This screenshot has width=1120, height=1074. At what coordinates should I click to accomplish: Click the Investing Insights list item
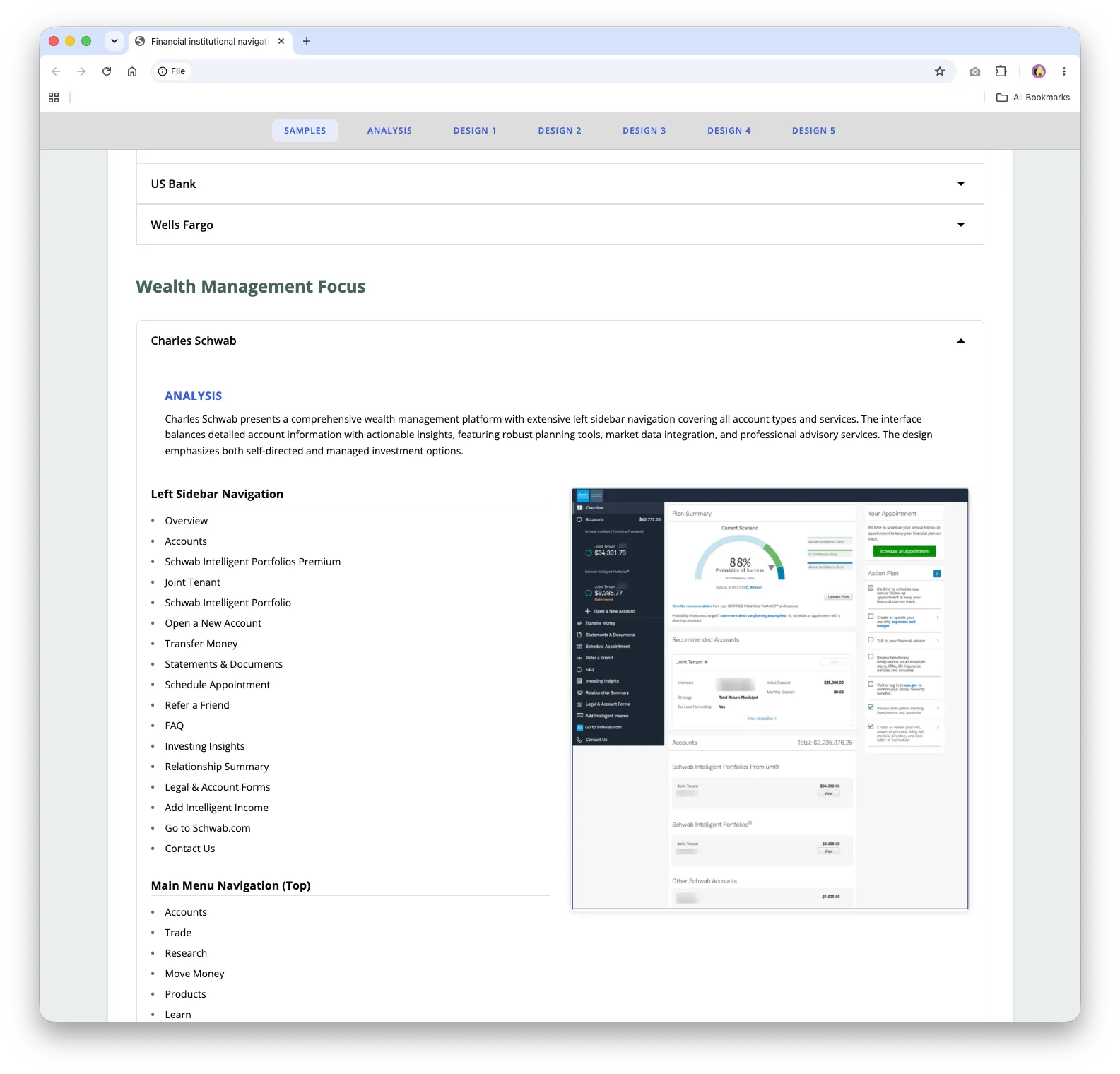point(205,746)
